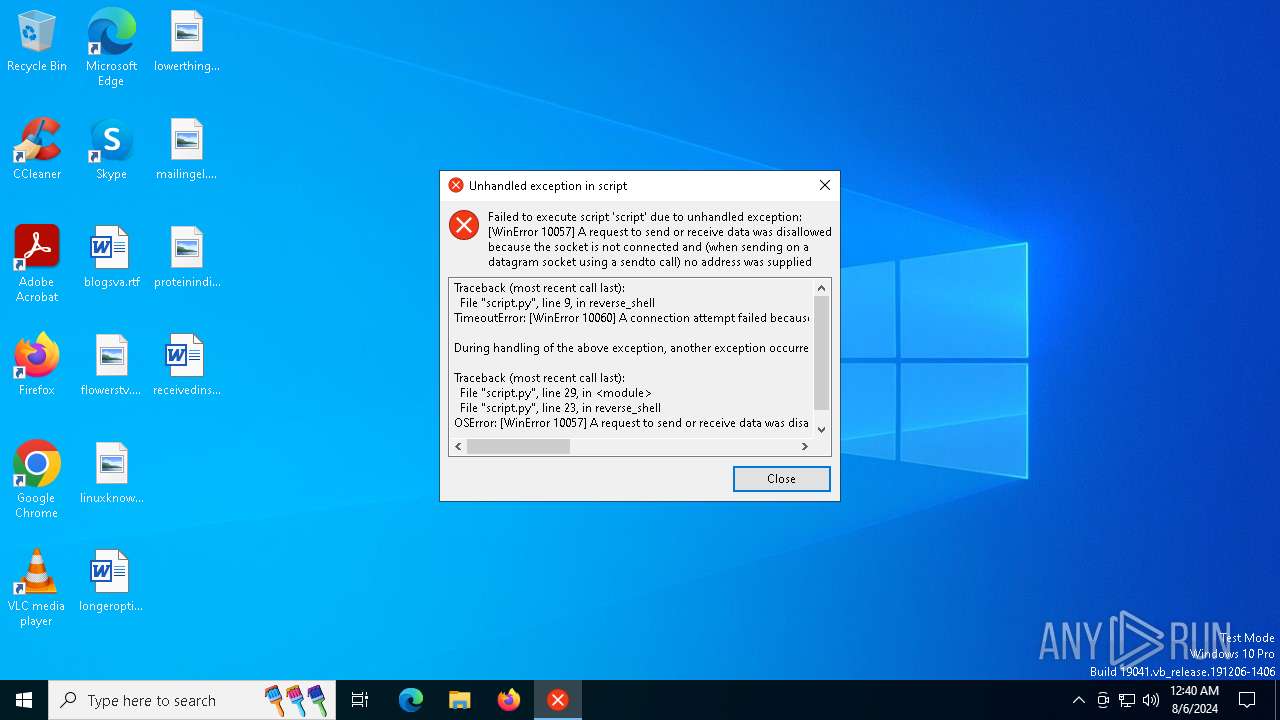Click the traceback horizontal scrollbar left arrow
This screenshot has height=720, width=1280.
click(458, 446)
